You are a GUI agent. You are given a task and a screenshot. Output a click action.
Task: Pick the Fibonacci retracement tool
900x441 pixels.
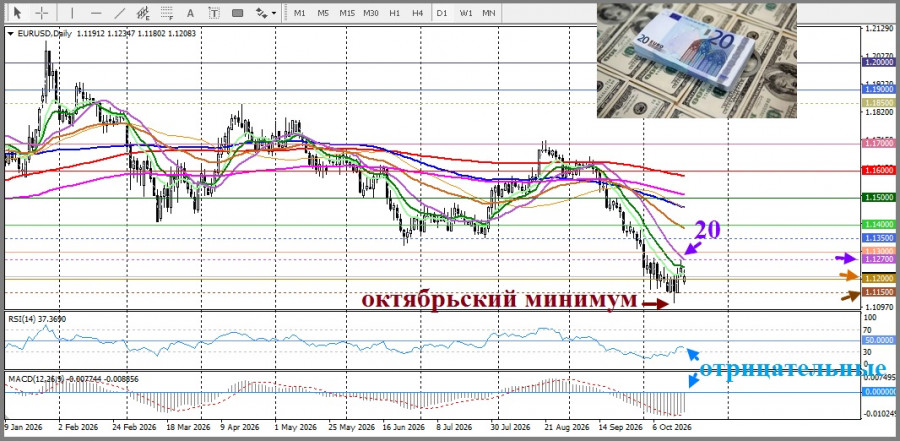click(x=167, y=12)
